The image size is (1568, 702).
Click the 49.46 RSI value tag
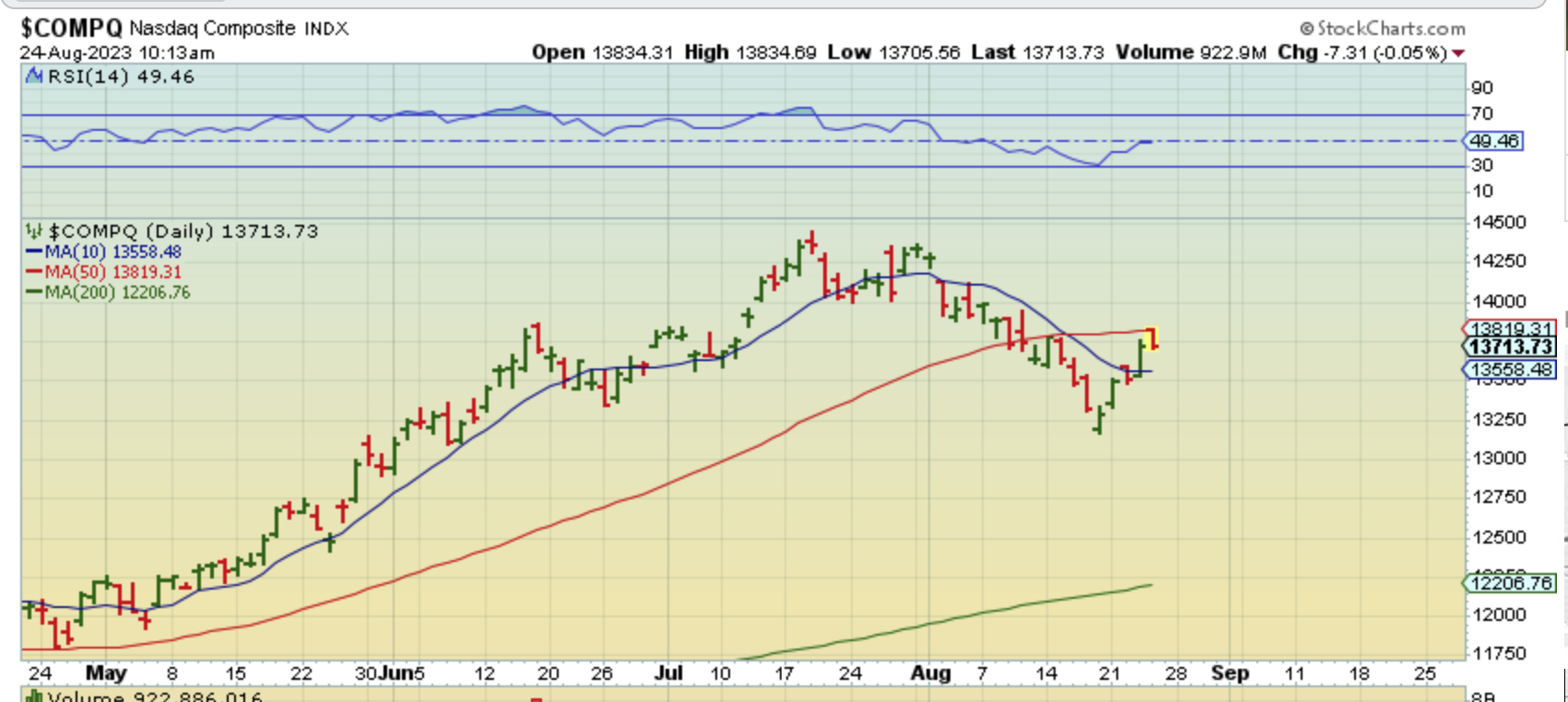[x=1493, y=141]
